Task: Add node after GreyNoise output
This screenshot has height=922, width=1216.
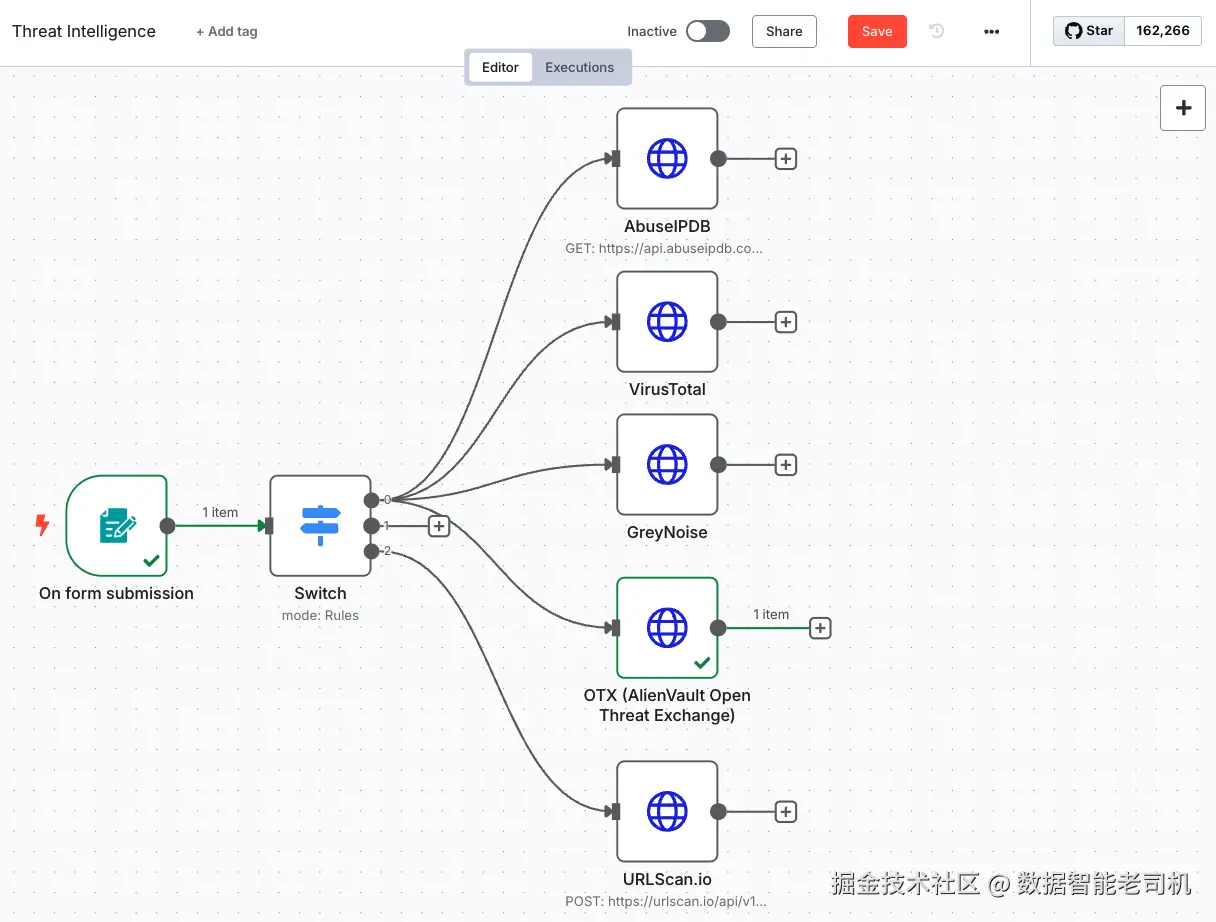Action: click(x=786, y=464)
